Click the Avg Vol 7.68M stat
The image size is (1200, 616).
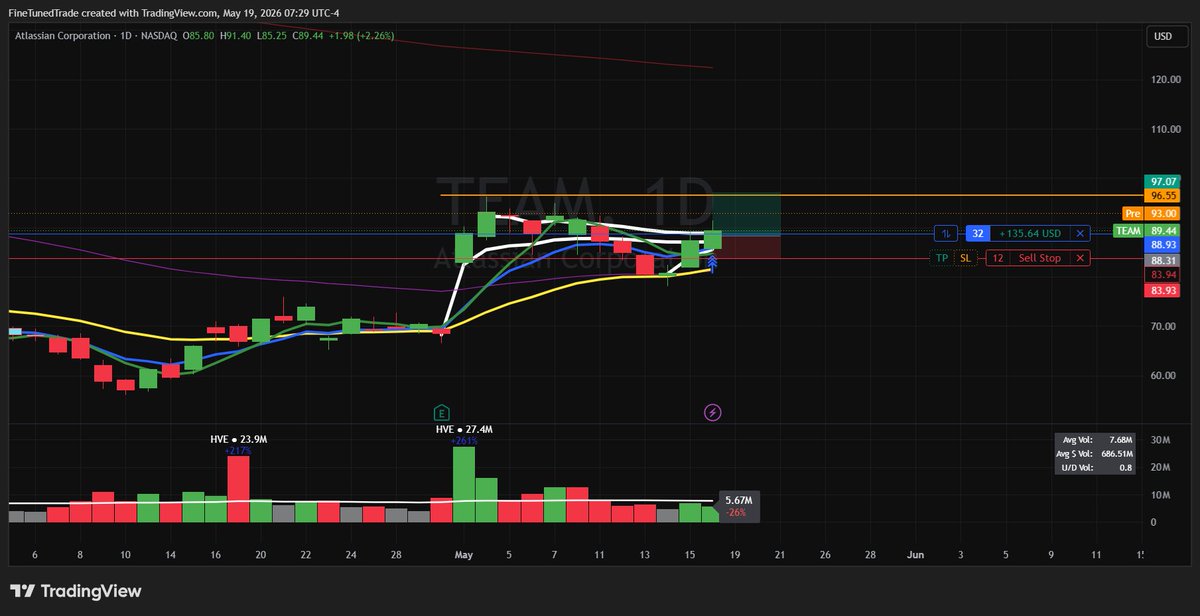click(x=1099, y=440)
